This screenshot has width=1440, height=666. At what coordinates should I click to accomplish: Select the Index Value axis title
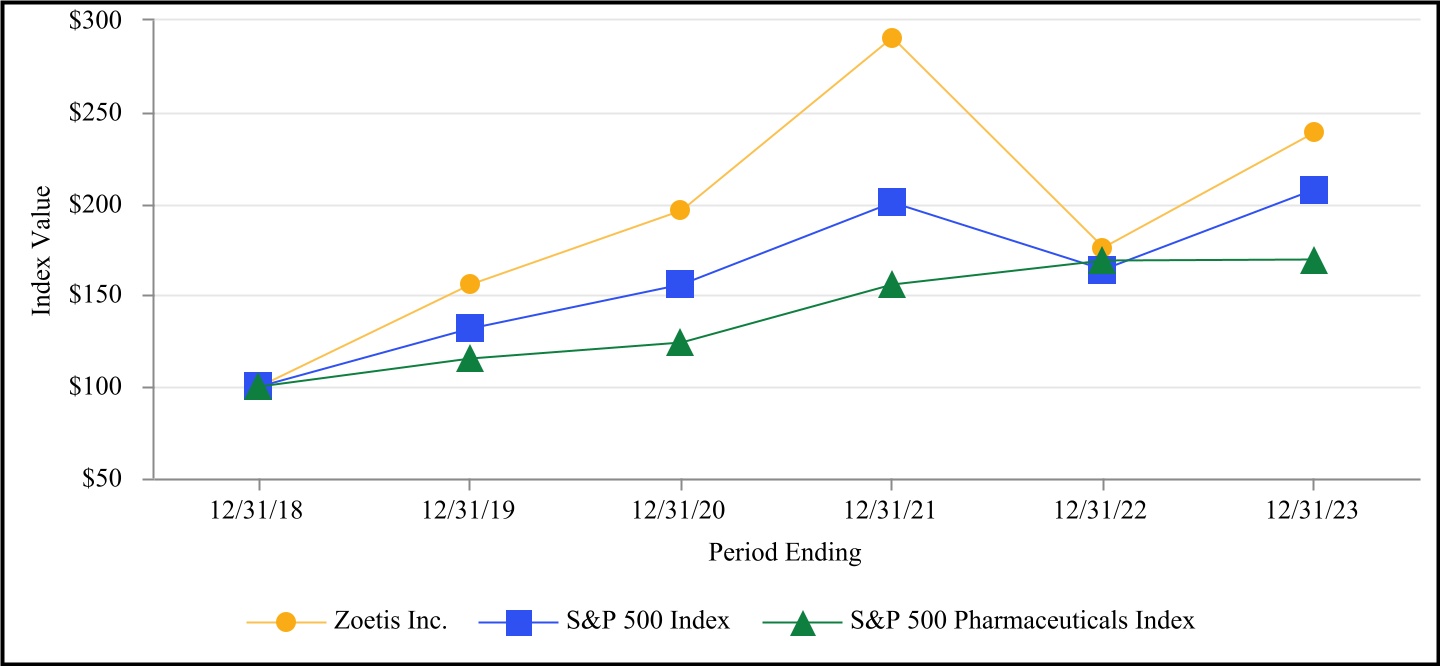(42, 250)
